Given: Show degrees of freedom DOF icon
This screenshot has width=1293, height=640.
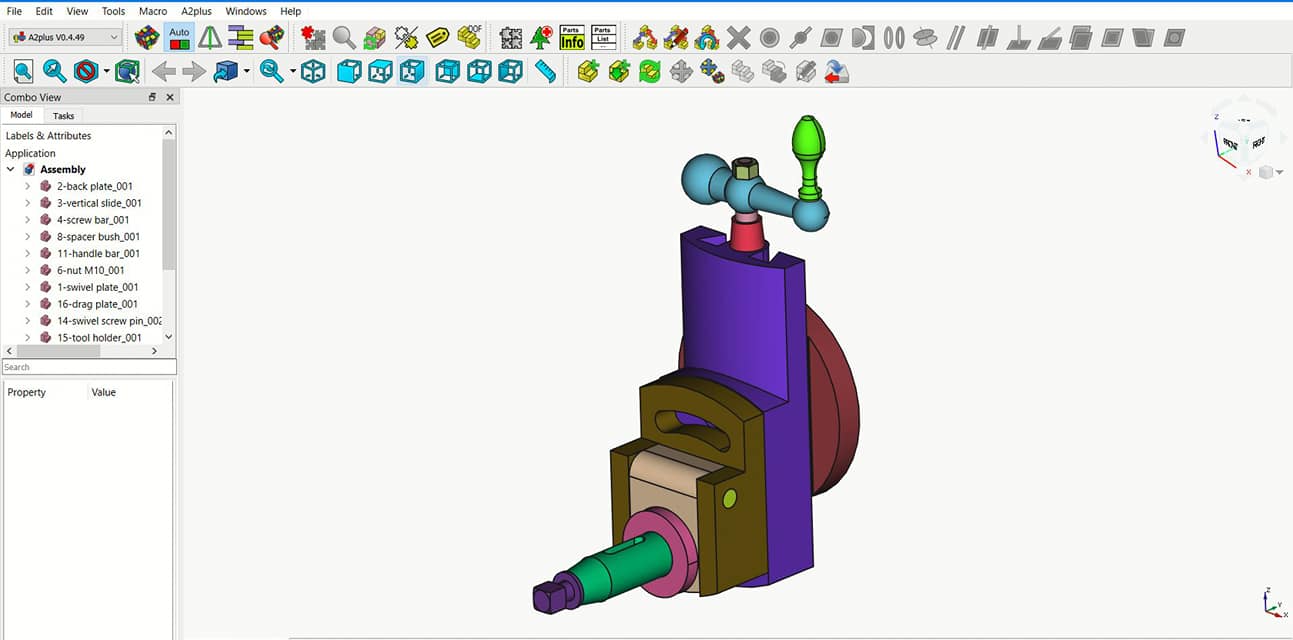Looking at the screenshot, I should [x=469, y=38].
